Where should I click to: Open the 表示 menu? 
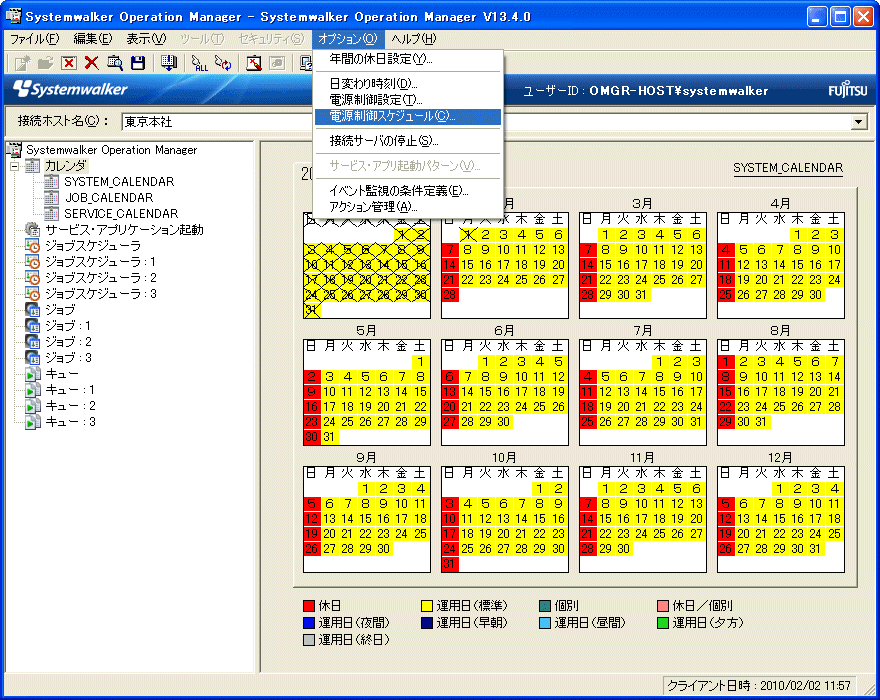pyautogui.click(x=146, y=39)
